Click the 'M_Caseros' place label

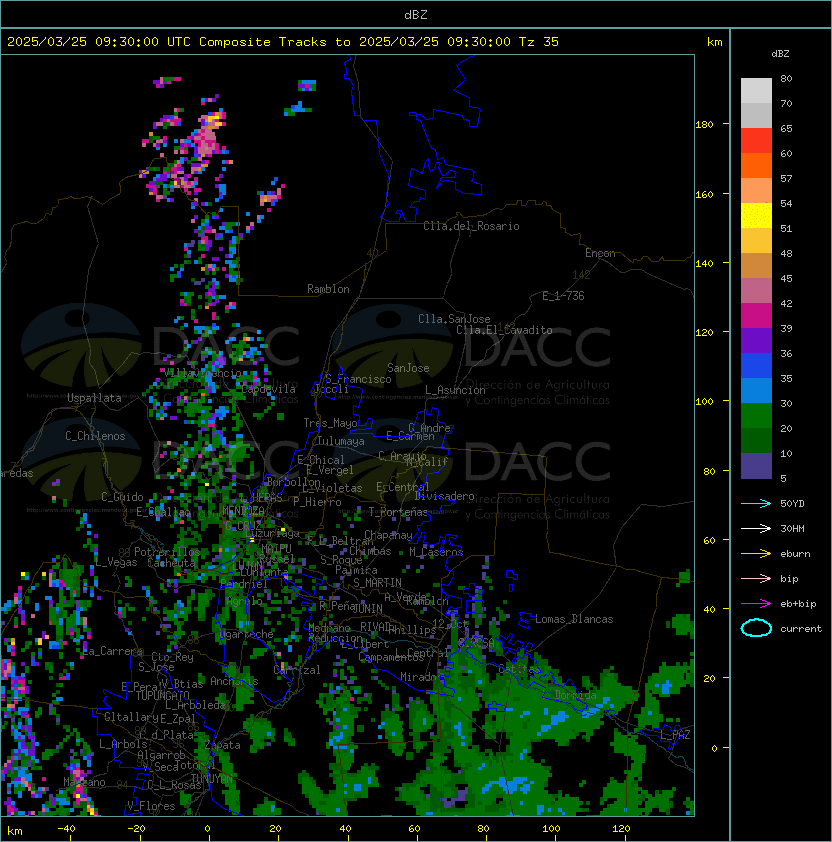436,551
